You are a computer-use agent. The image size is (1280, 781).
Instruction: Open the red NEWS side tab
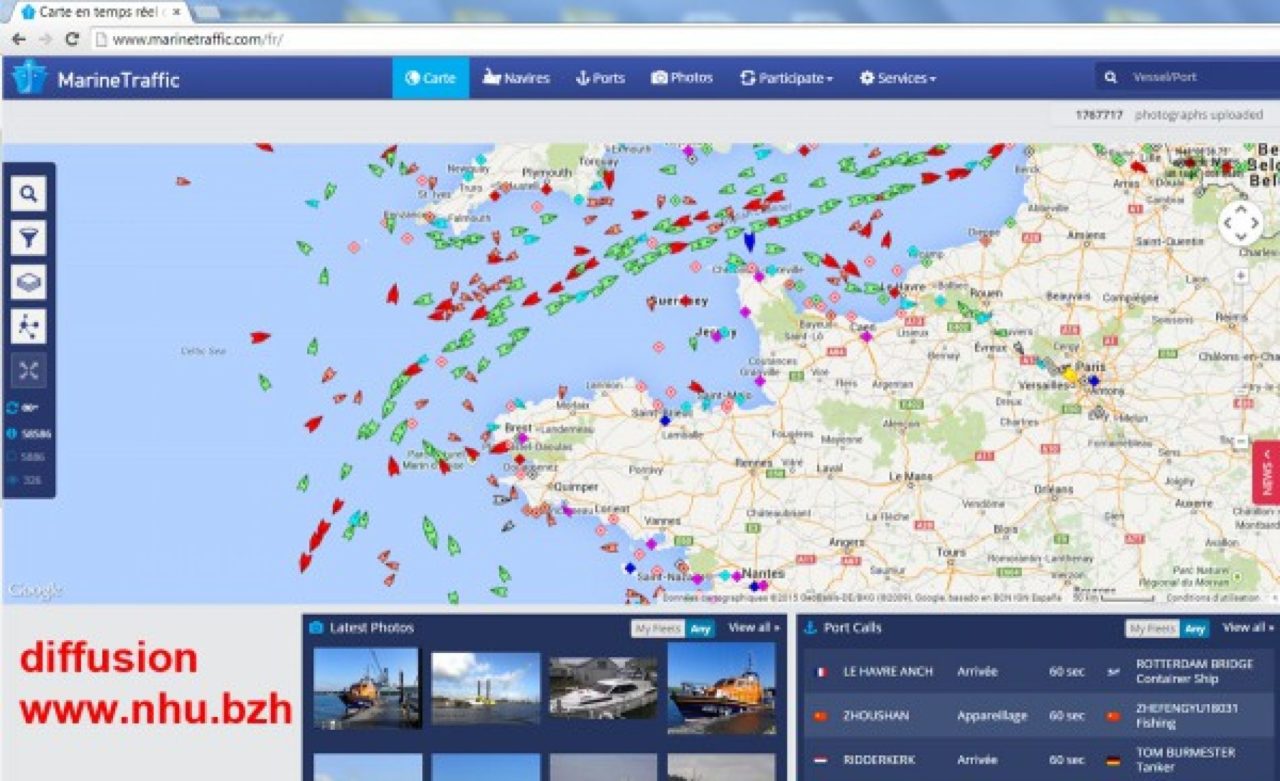1266,473
